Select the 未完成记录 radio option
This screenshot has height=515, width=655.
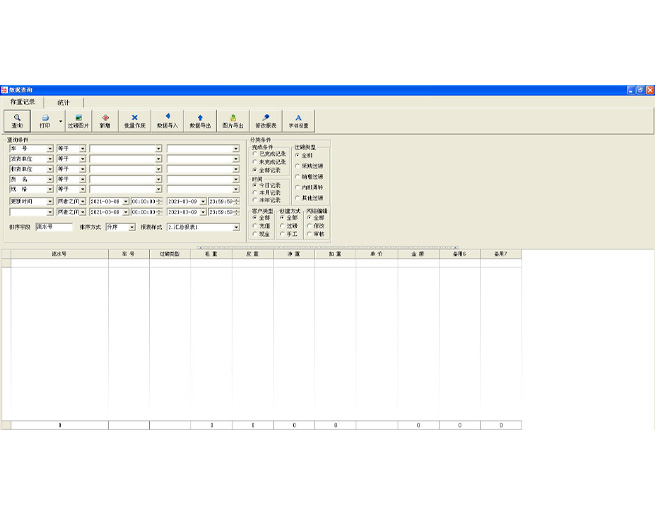click(x=255, y=162)
